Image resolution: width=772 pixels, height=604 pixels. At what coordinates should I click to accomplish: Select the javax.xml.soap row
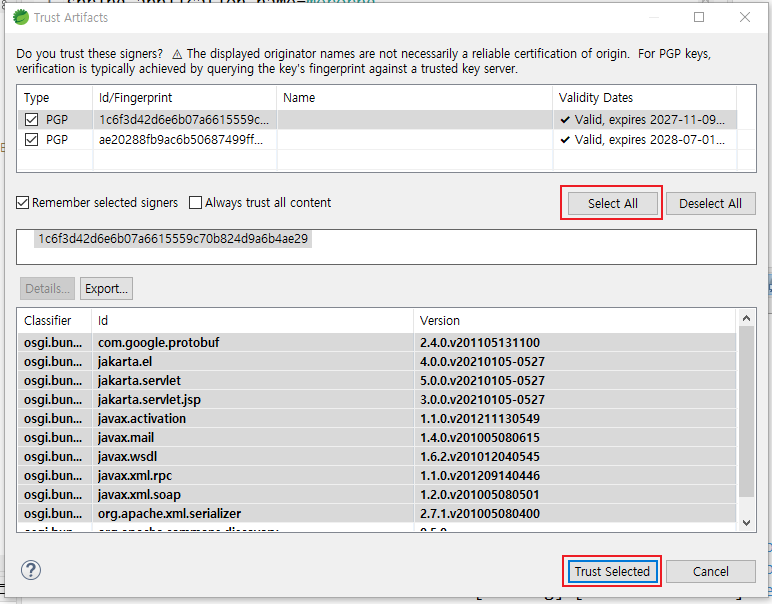377,494
